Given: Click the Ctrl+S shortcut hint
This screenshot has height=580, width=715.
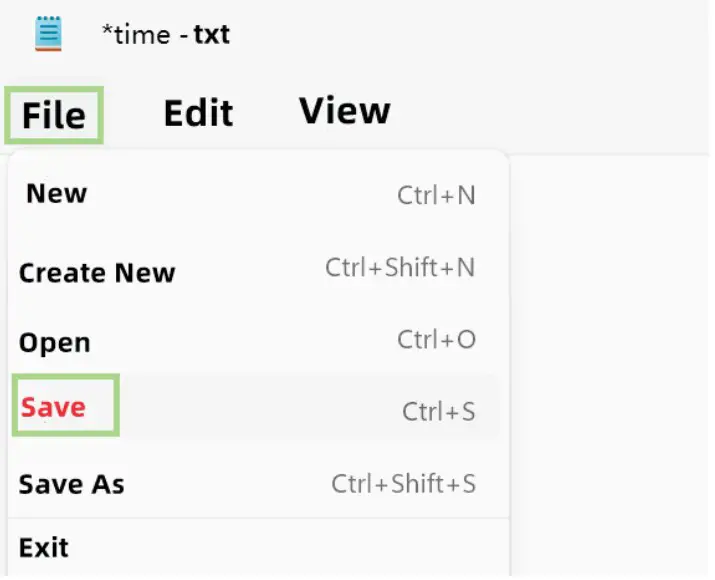Looking at the screenshot, I should [438, 410].
